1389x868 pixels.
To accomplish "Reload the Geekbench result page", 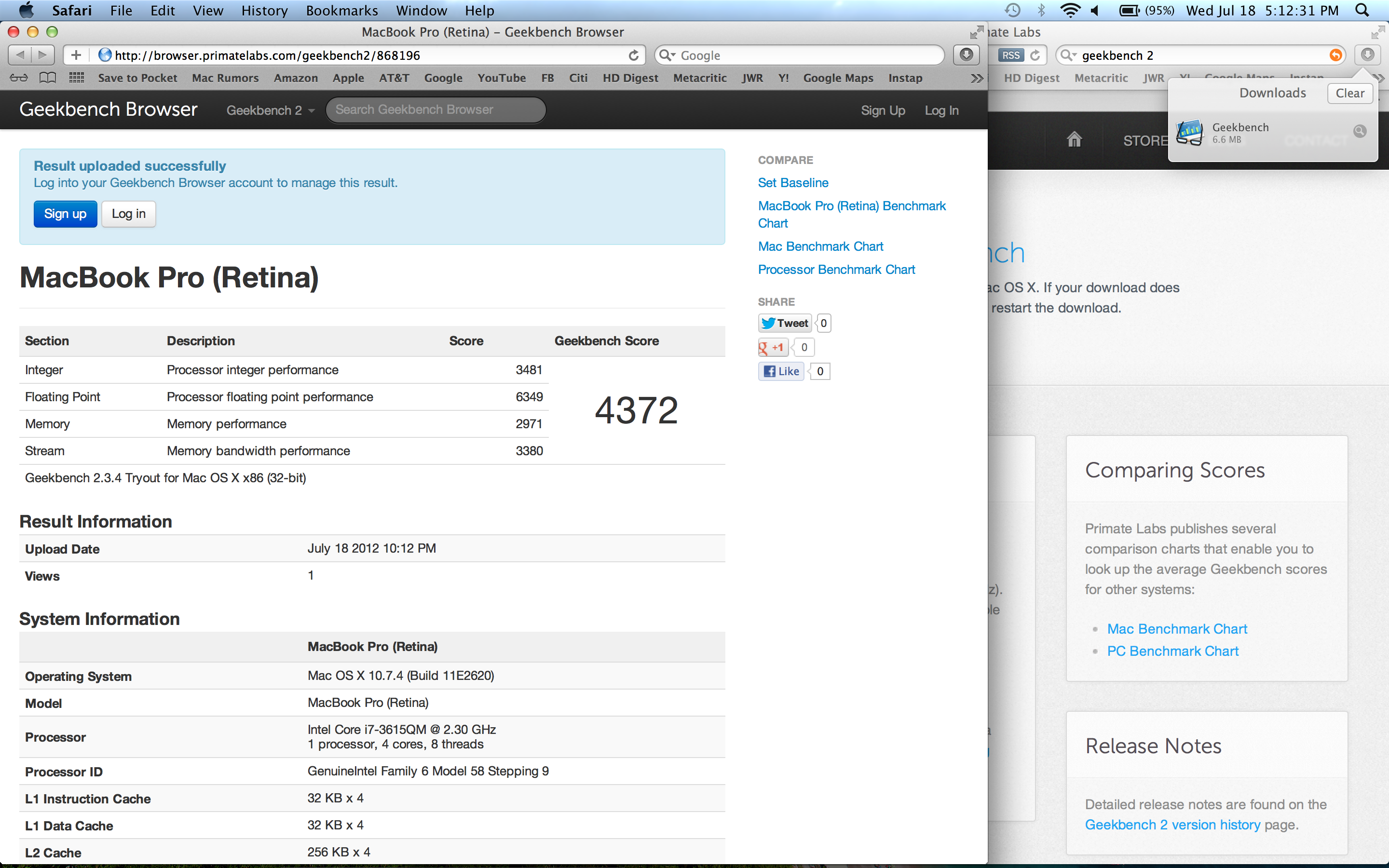I will tap(634, 55).
